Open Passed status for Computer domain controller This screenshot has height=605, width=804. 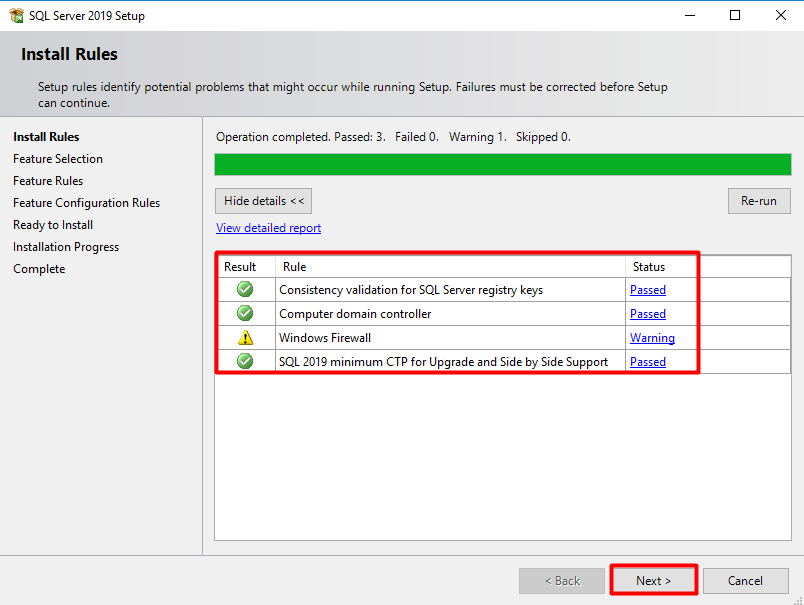[x=648, y=314]
